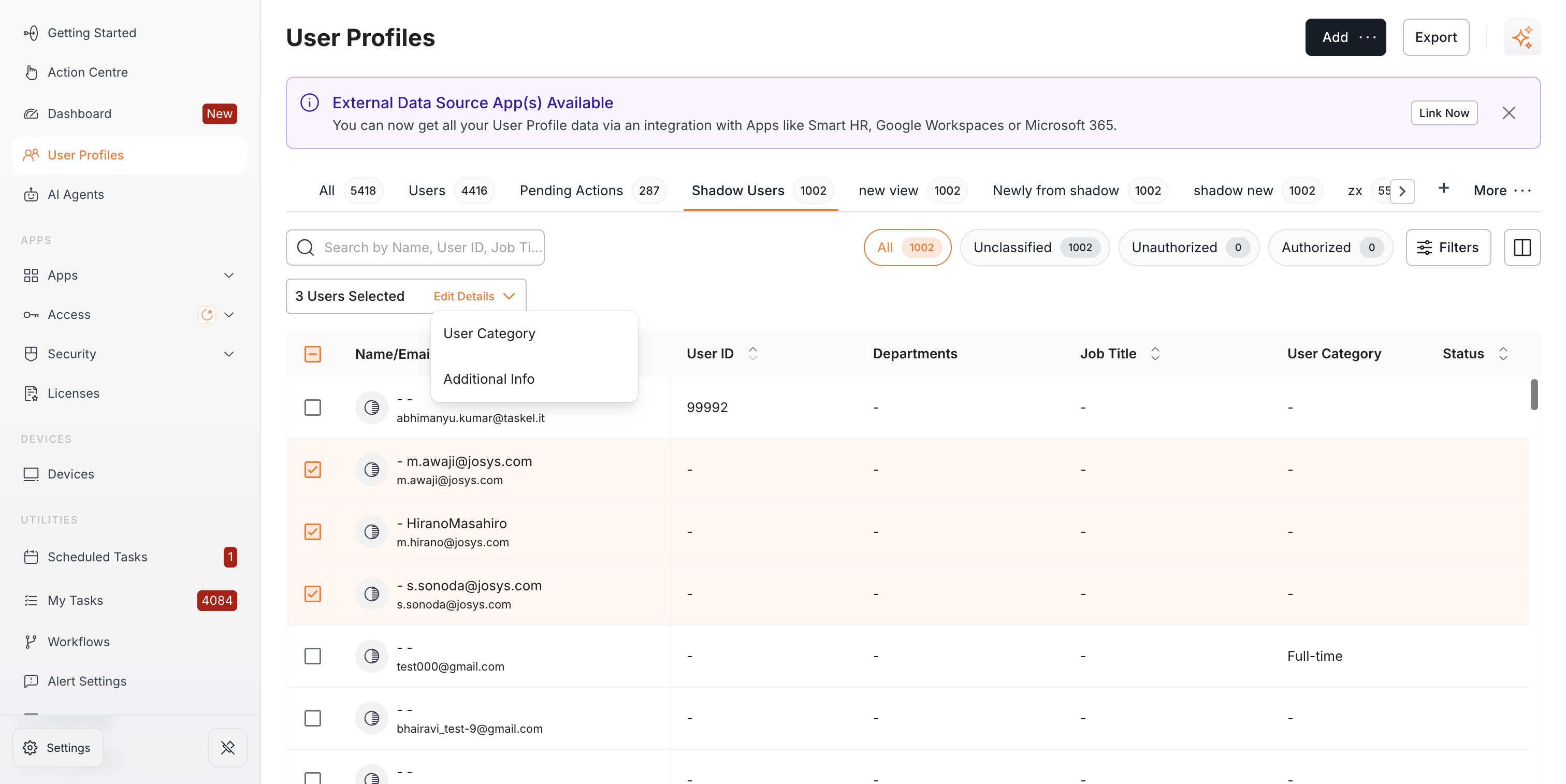Image resolution: width=1566 pixels, height=784 pixels.
Task: Uncheck the s.sonoda@josys.com row
Action: [312, 594]
